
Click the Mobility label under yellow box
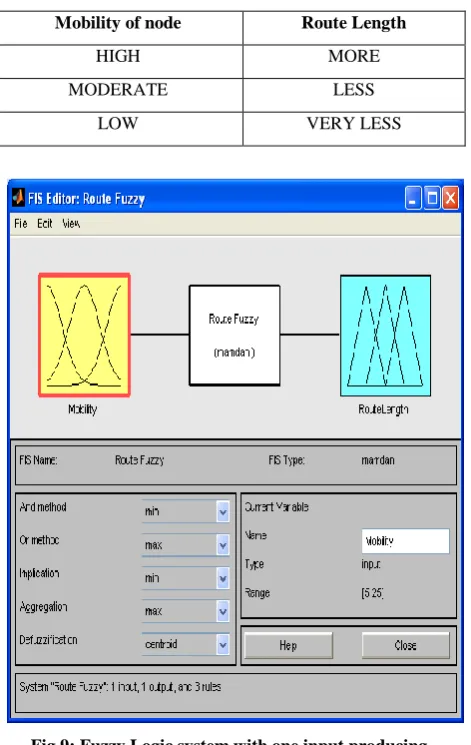(83, 409)
